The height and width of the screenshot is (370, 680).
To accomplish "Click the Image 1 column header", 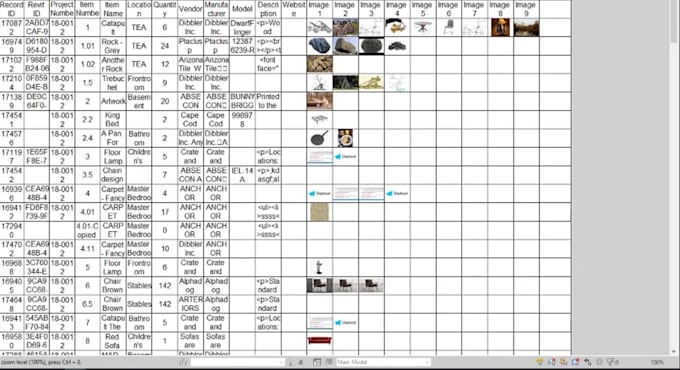I will (319, 9).
